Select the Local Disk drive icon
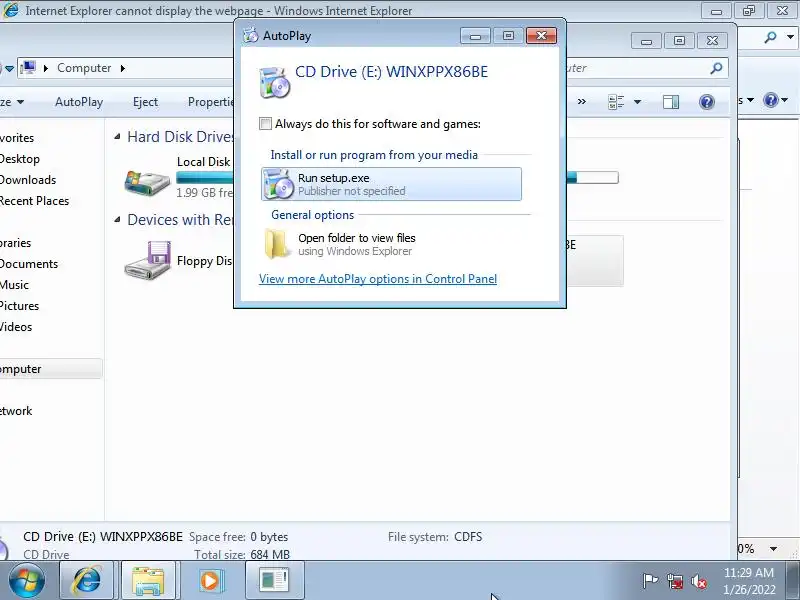This screenshot has width=800, height=600. [147, 183]
